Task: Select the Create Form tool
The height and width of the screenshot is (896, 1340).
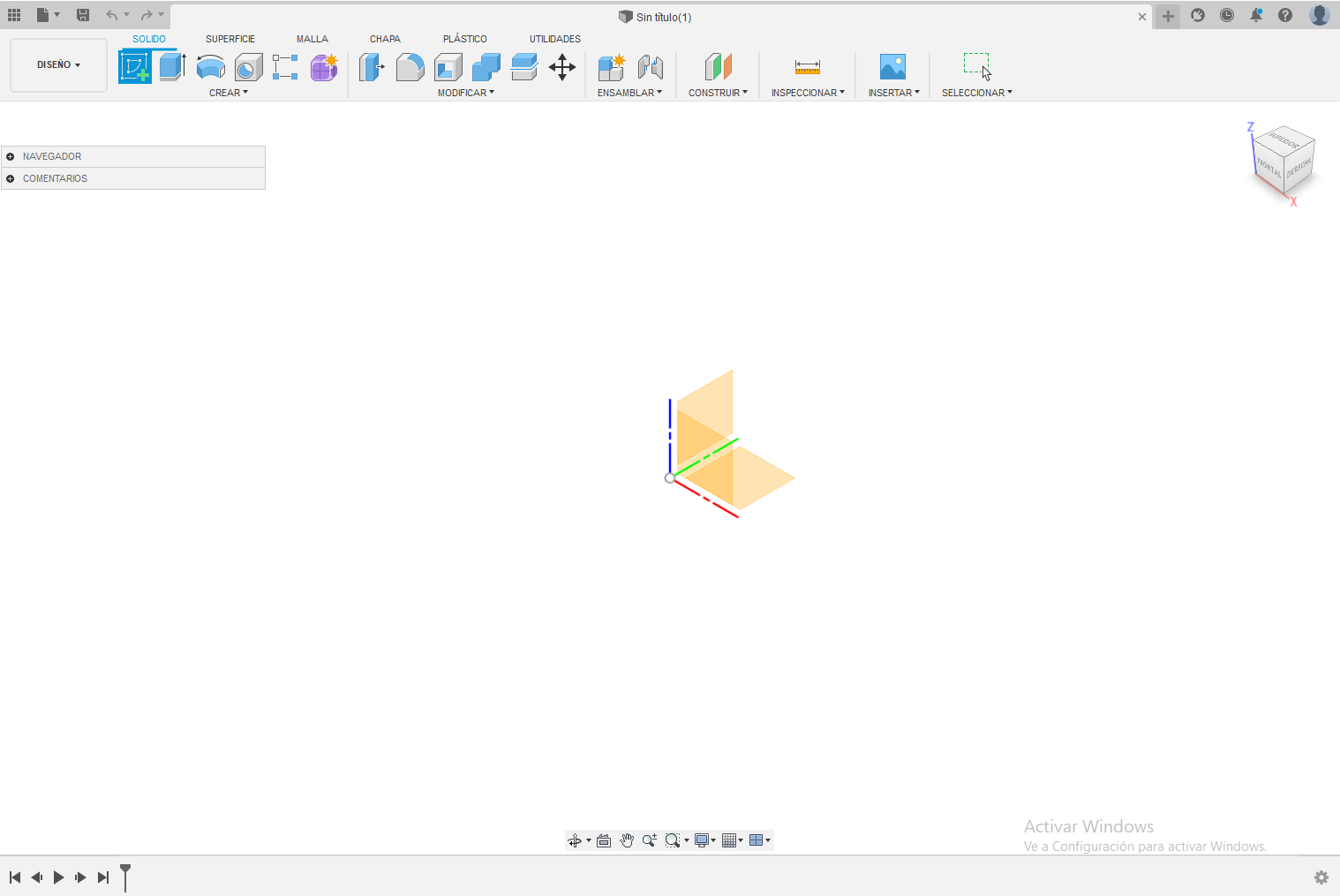Action: (x=324, y=67)
